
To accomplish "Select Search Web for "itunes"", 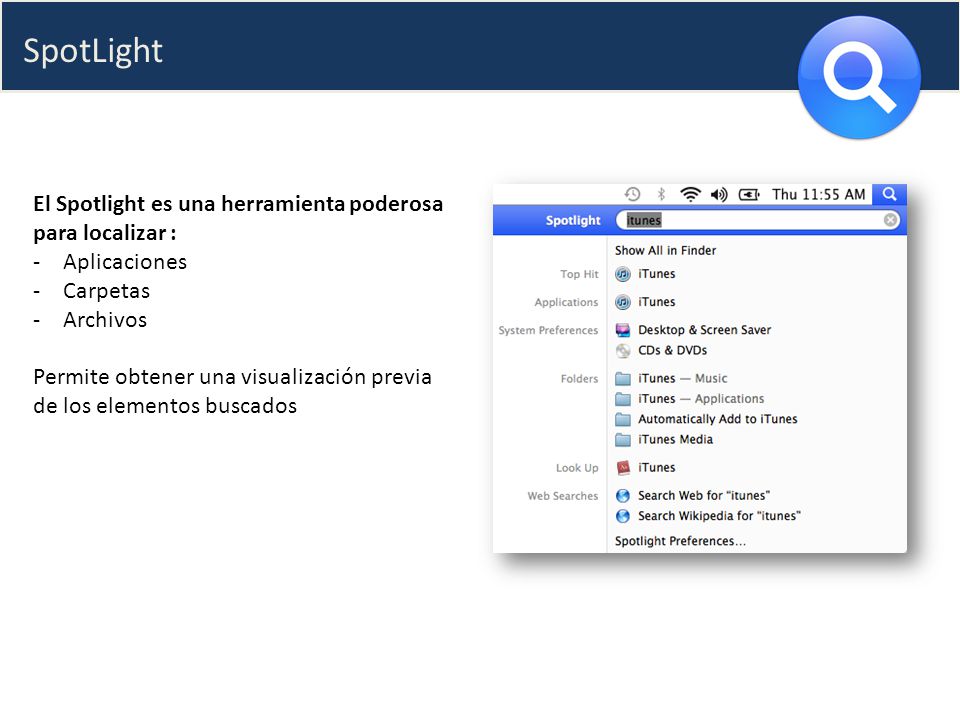I will 703,495.
